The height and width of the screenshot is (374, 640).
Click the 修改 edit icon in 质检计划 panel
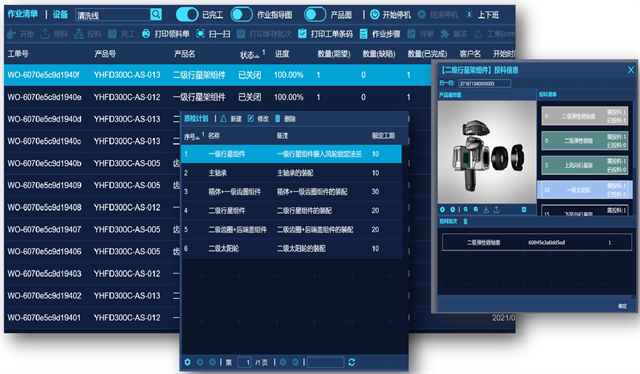(x=251, y=118)
